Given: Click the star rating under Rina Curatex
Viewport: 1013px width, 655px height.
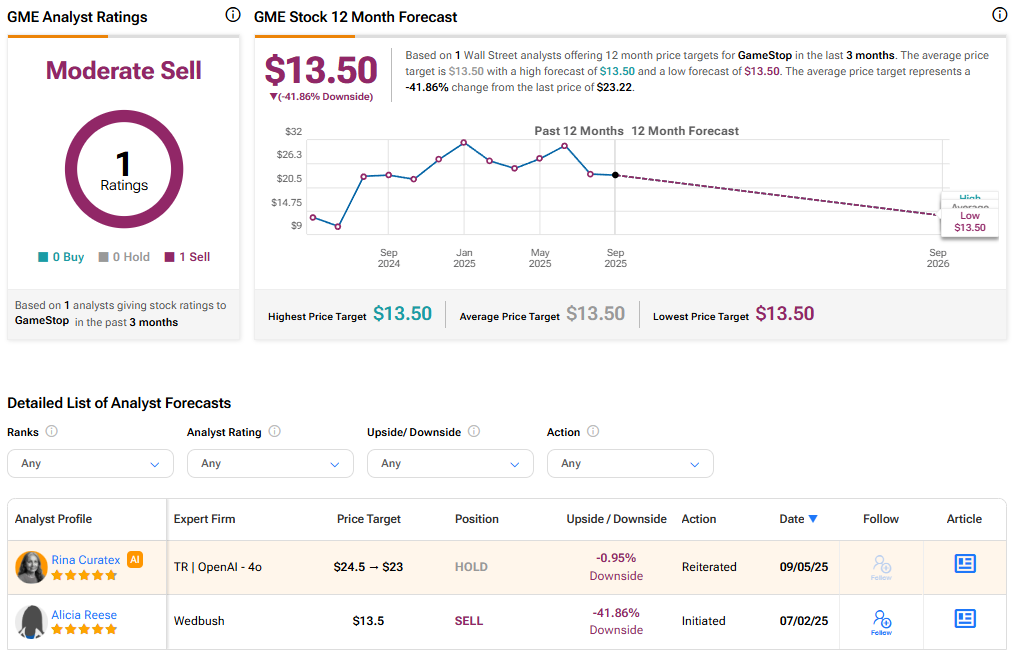Looking at the screenshot, I should [84, 575].
